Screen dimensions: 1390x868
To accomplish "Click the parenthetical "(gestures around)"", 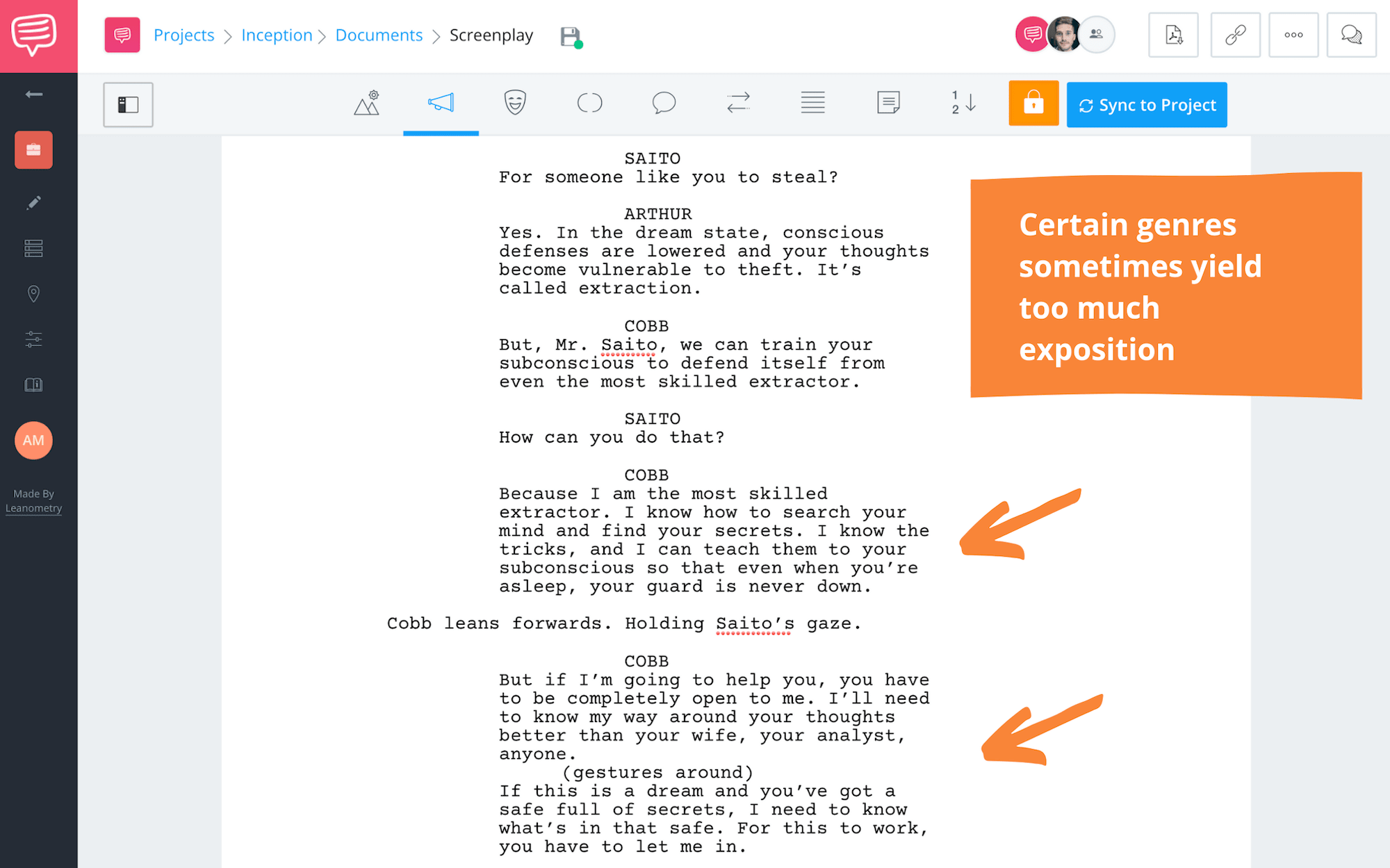I will [657, 773].
